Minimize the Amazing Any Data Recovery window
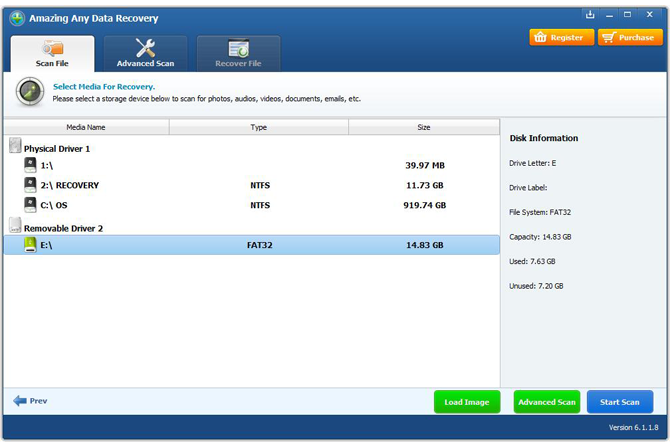The image size is (670, 447). tap(609, 15)
